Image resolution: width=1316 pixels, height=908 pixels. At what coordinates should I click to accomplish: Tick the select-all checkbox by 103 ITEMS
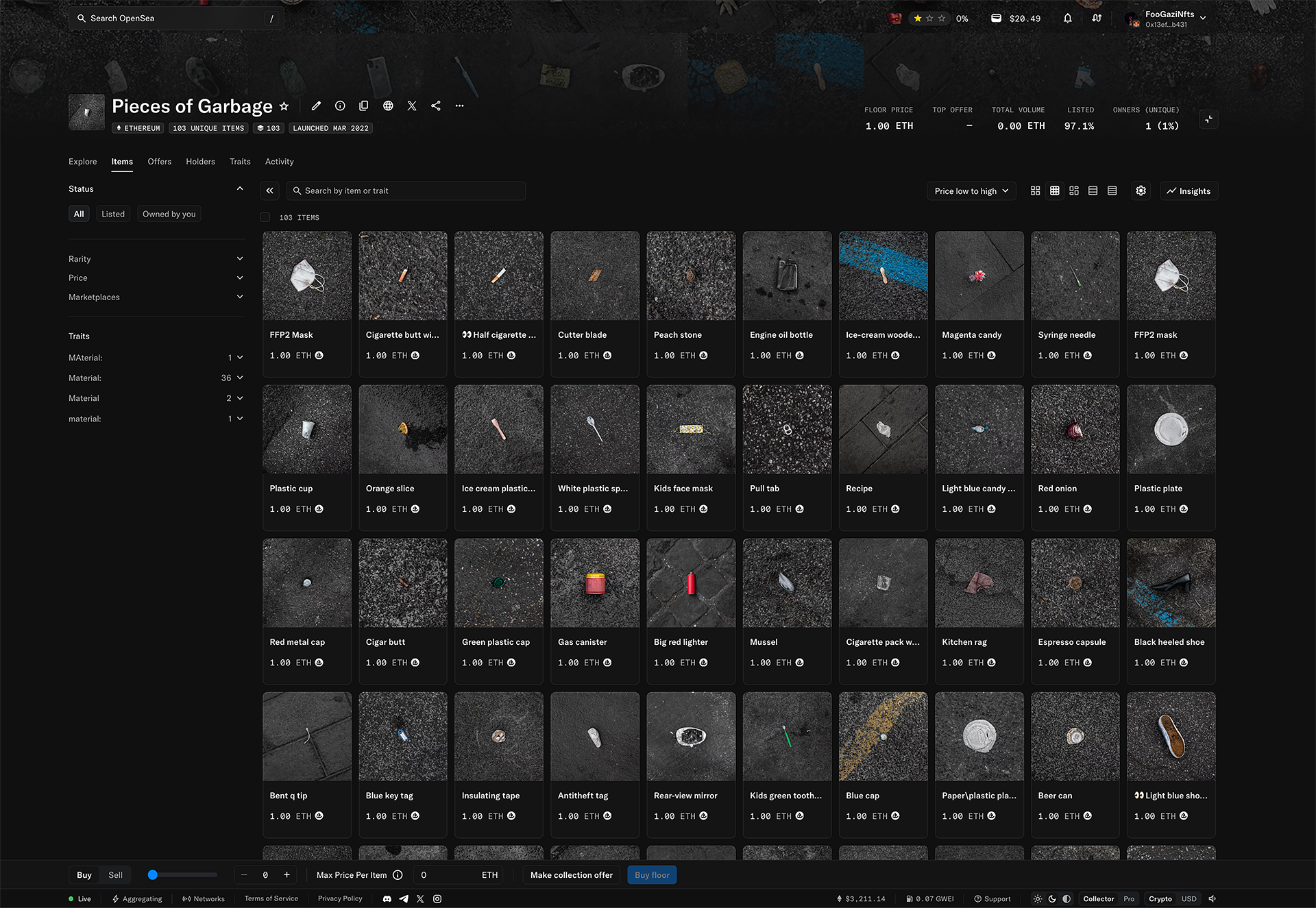point(265,217)
